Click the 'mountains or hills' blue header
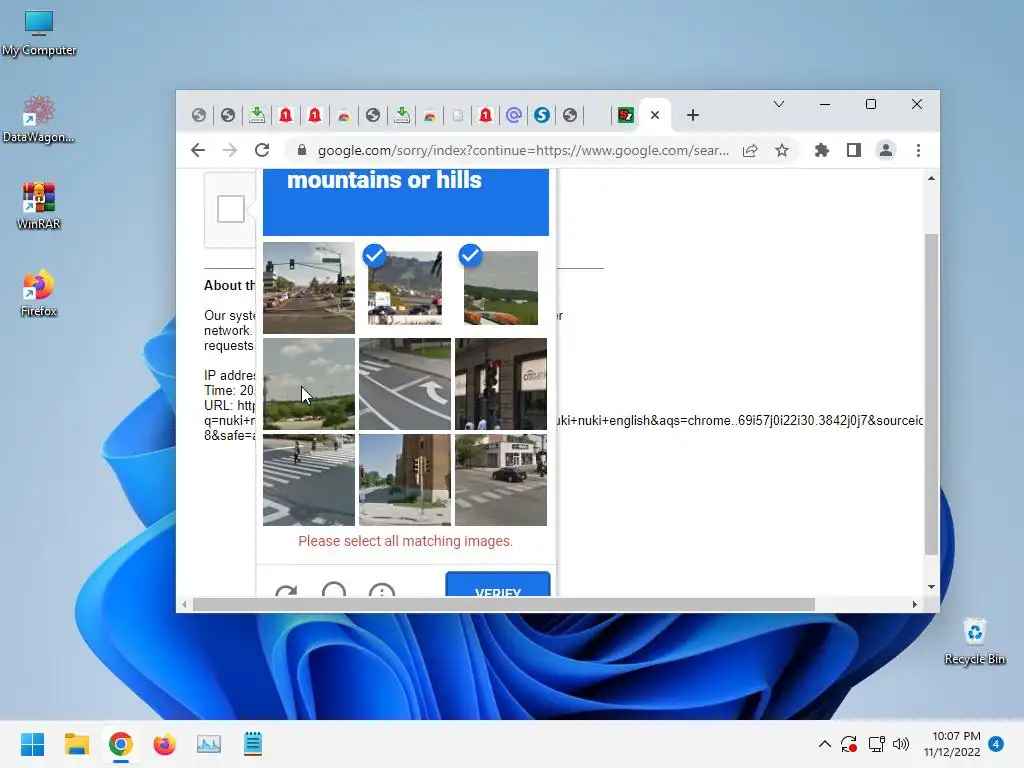Viewport: 1024px width, 768px height. tap(406, 202)
